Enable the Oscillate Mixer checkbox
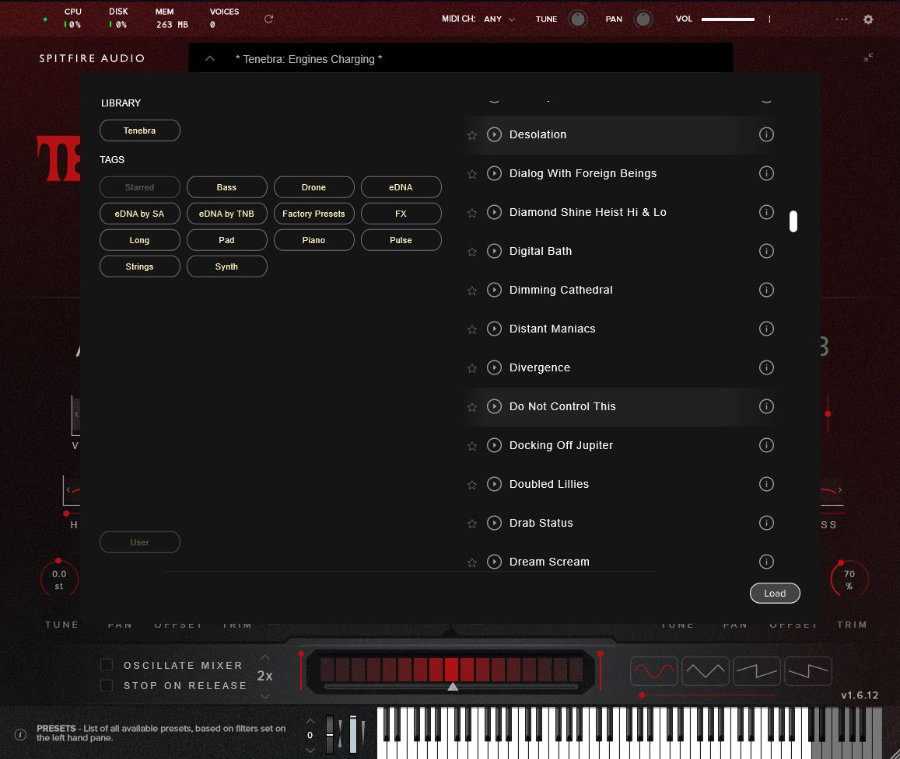The width and height of the screenshot is (900, 759). [x=106, y=665]
